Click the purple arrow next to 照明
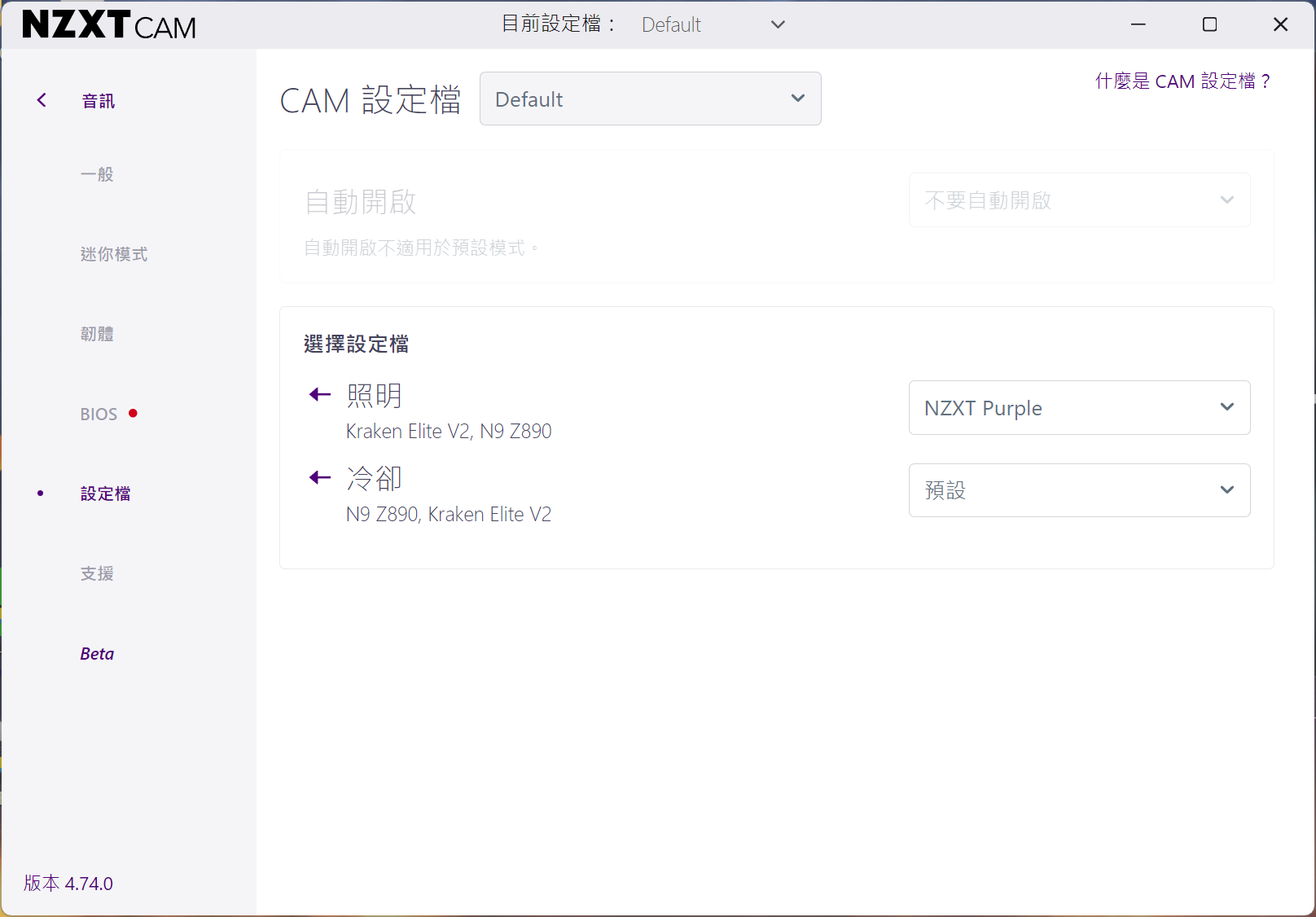Image resolution: width=1316 pixels, height=917 pixels. coord(320,395)
